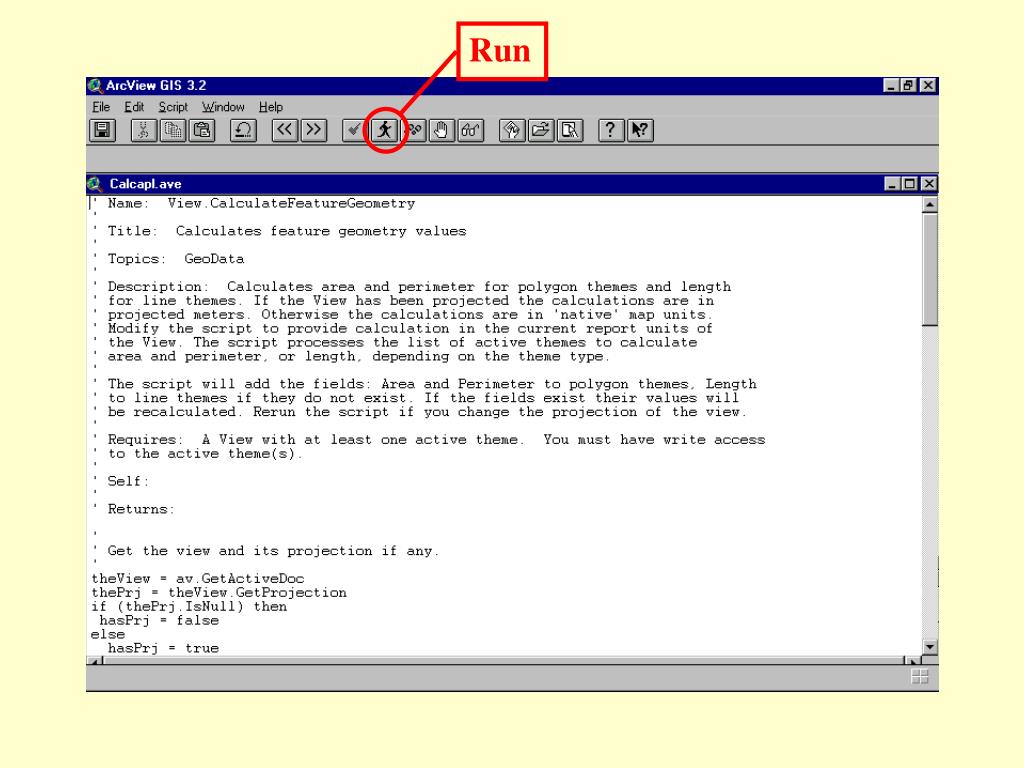Click the word 'GeoData' in Topics line

214,259
